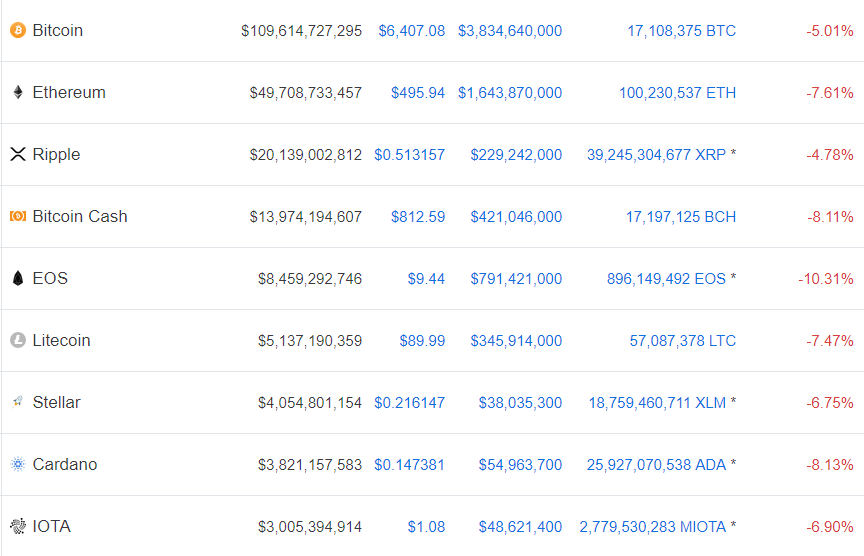This screenshot has width=864, height=556.
Task: Click Litecoin volume $345,914,000
Action: click(516, 341)
